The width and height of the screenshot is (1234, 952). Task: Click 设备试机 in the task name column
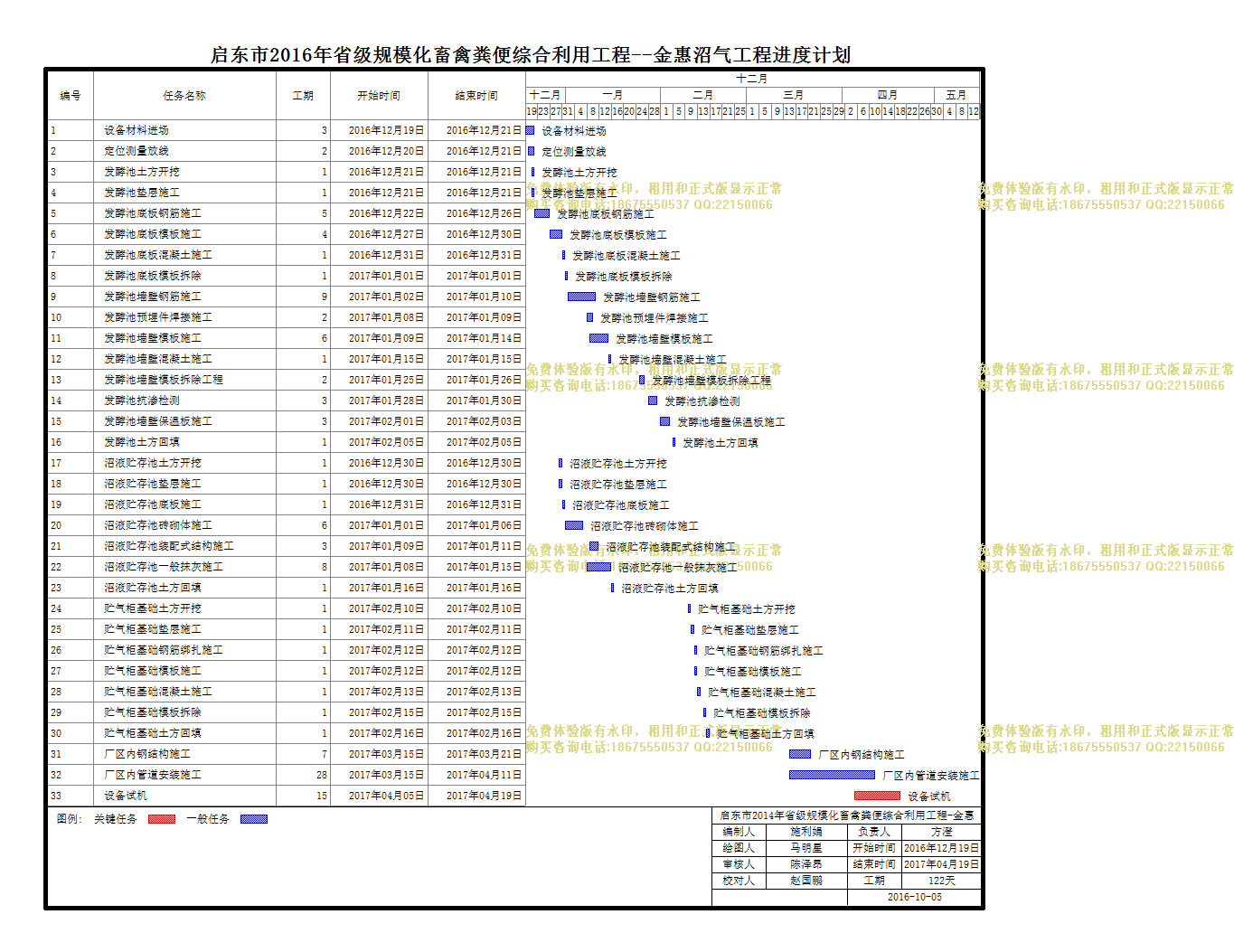pos(126,796)
